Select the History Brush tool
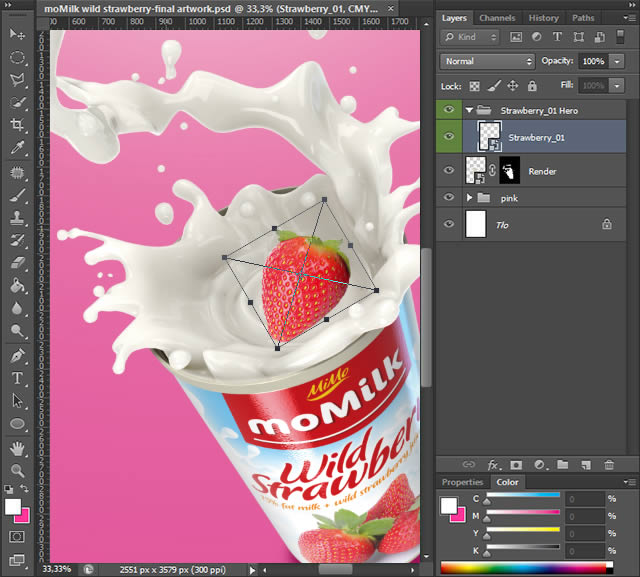Viewport: 640px width, 577px height. click(x=17, y=240)
